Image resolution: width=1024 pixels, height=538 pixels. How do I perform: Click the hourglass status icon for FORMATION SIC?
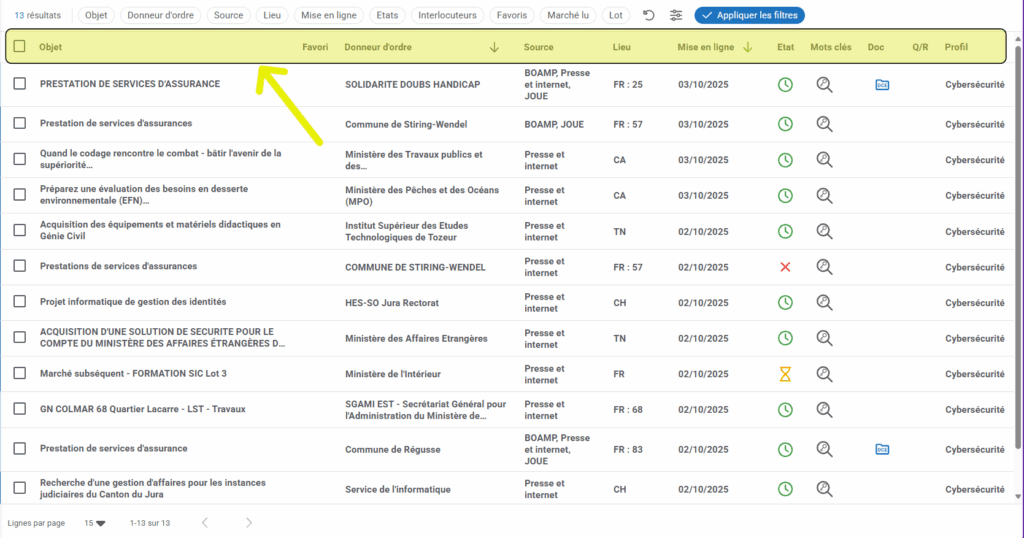click(785, 374)
